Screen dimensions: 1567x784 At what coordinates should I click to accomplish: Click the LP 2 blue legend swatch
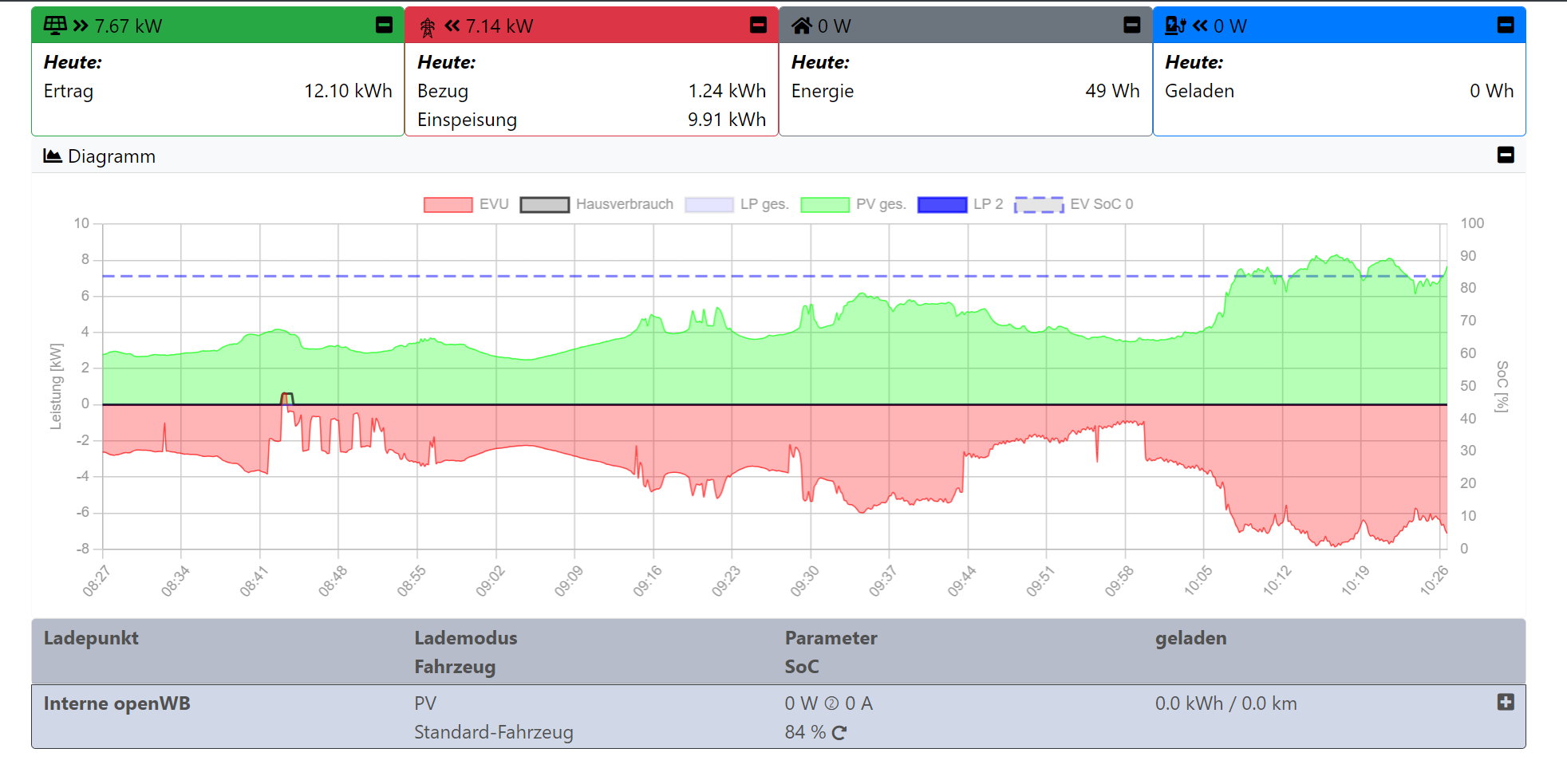(x=942, y=204)
